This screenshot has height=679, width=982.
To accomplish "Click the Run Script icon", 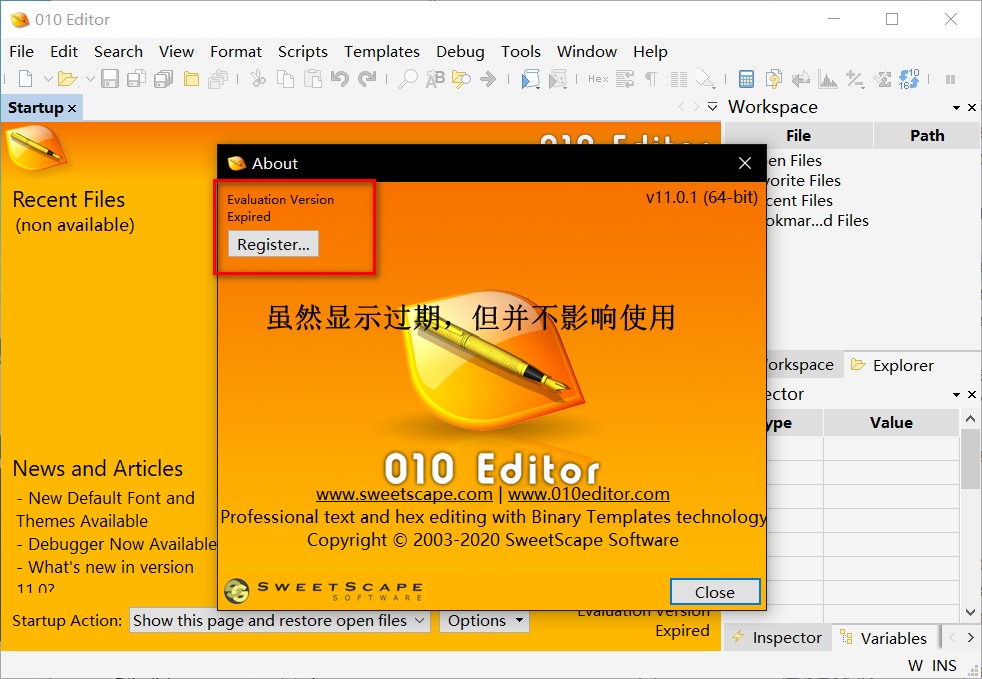I will [530, 79].
